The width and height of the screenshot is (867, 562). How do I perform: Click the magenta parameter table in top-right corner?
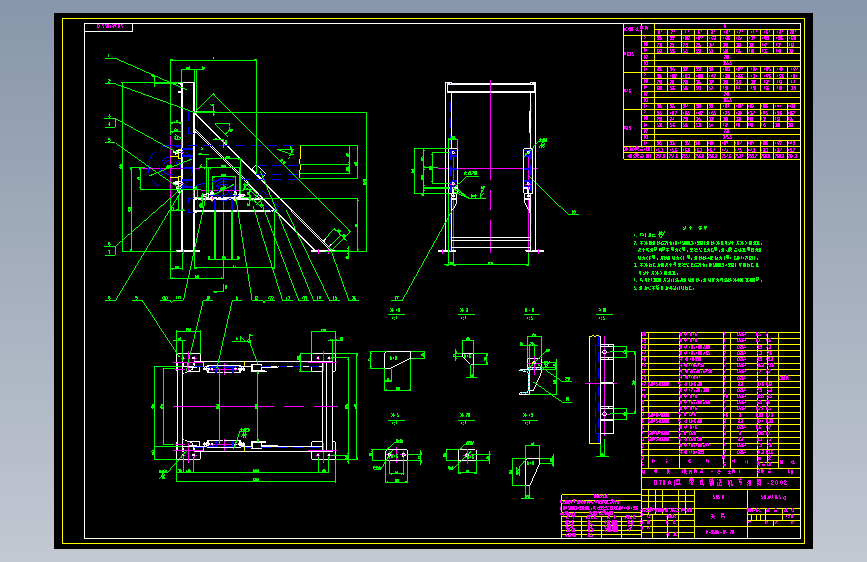(712, 92)
